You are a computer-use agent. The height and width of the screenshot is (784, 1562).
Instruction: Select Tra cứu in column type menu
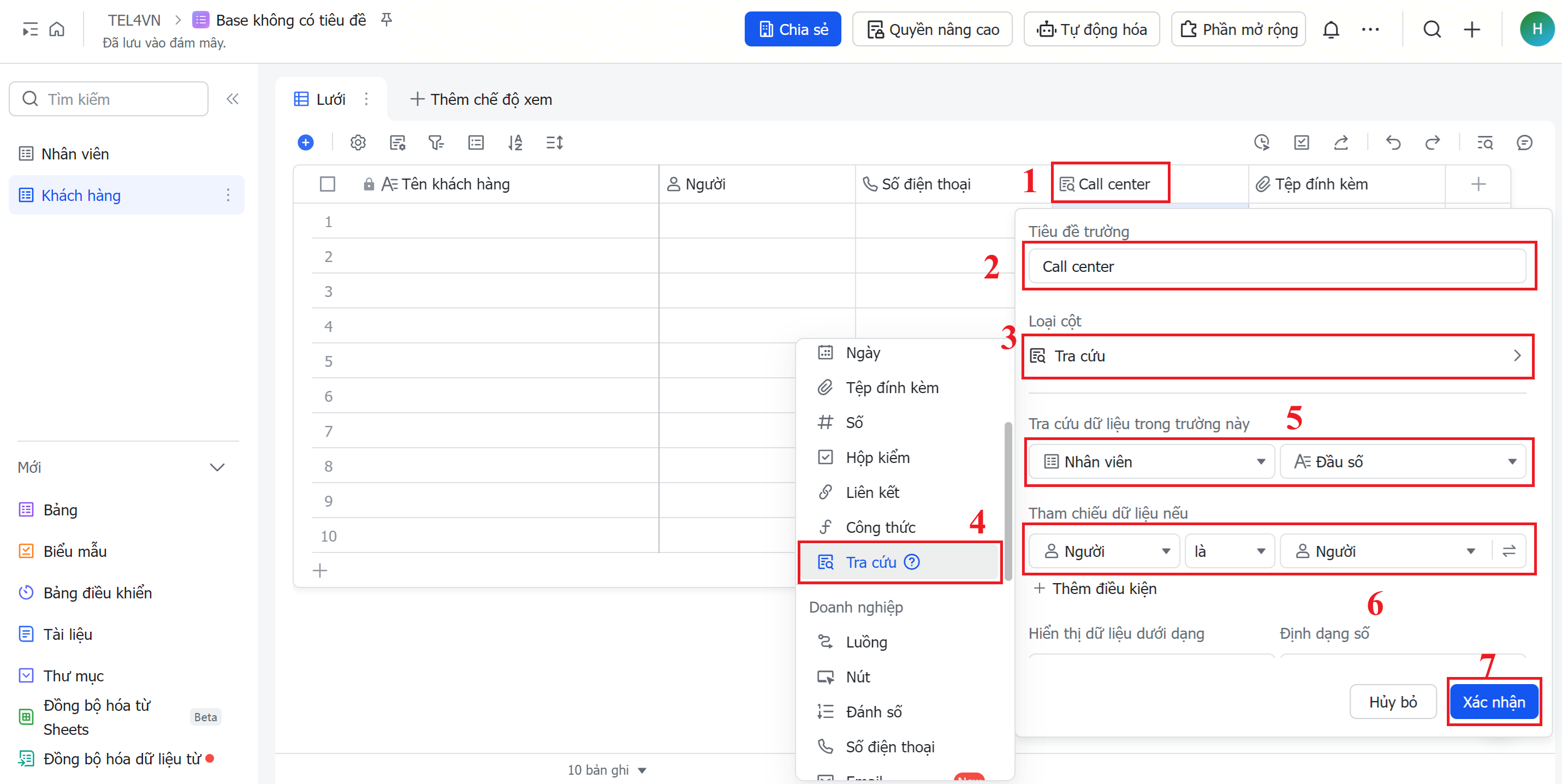(870, 562)
